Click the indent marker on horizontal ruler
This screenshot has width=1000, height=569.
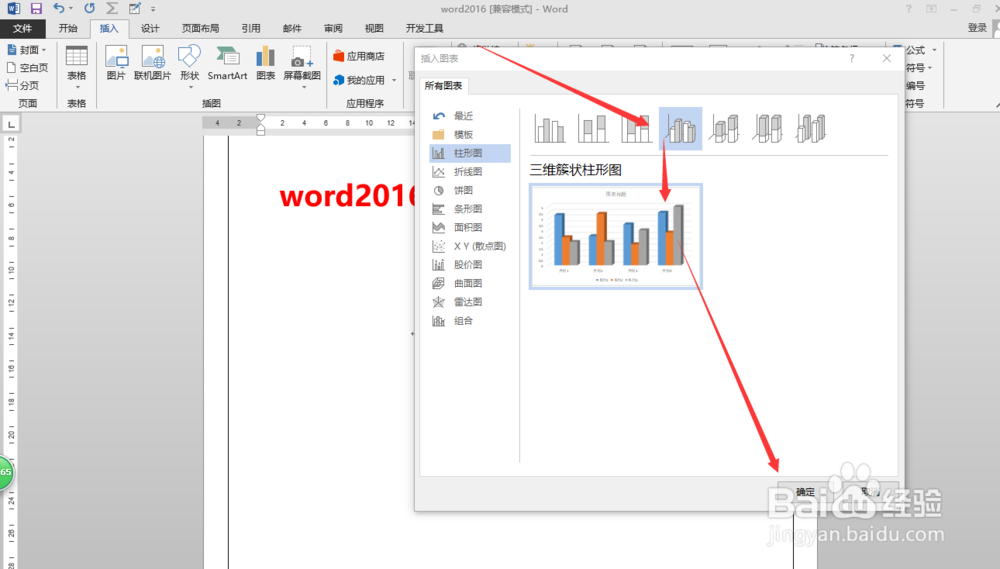click(x=260, y=125)
